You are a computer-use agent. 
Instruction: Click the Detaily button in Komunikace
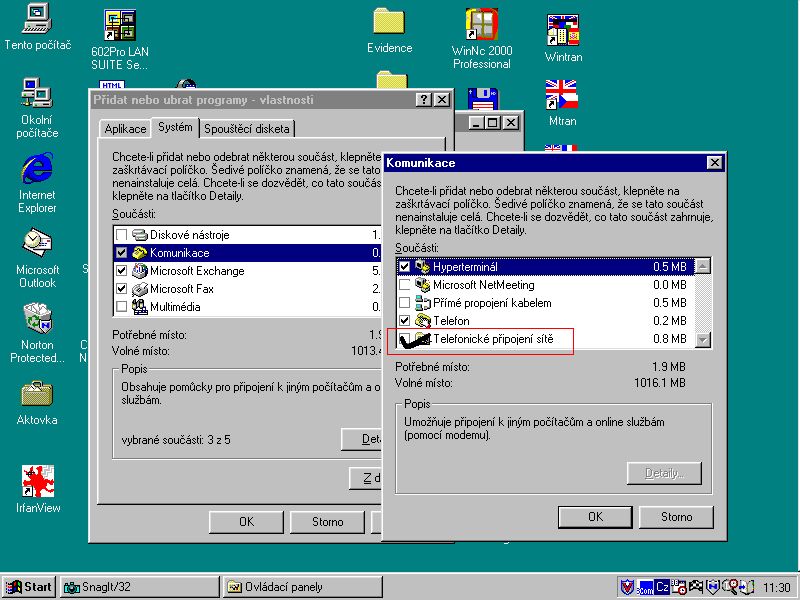664,473
